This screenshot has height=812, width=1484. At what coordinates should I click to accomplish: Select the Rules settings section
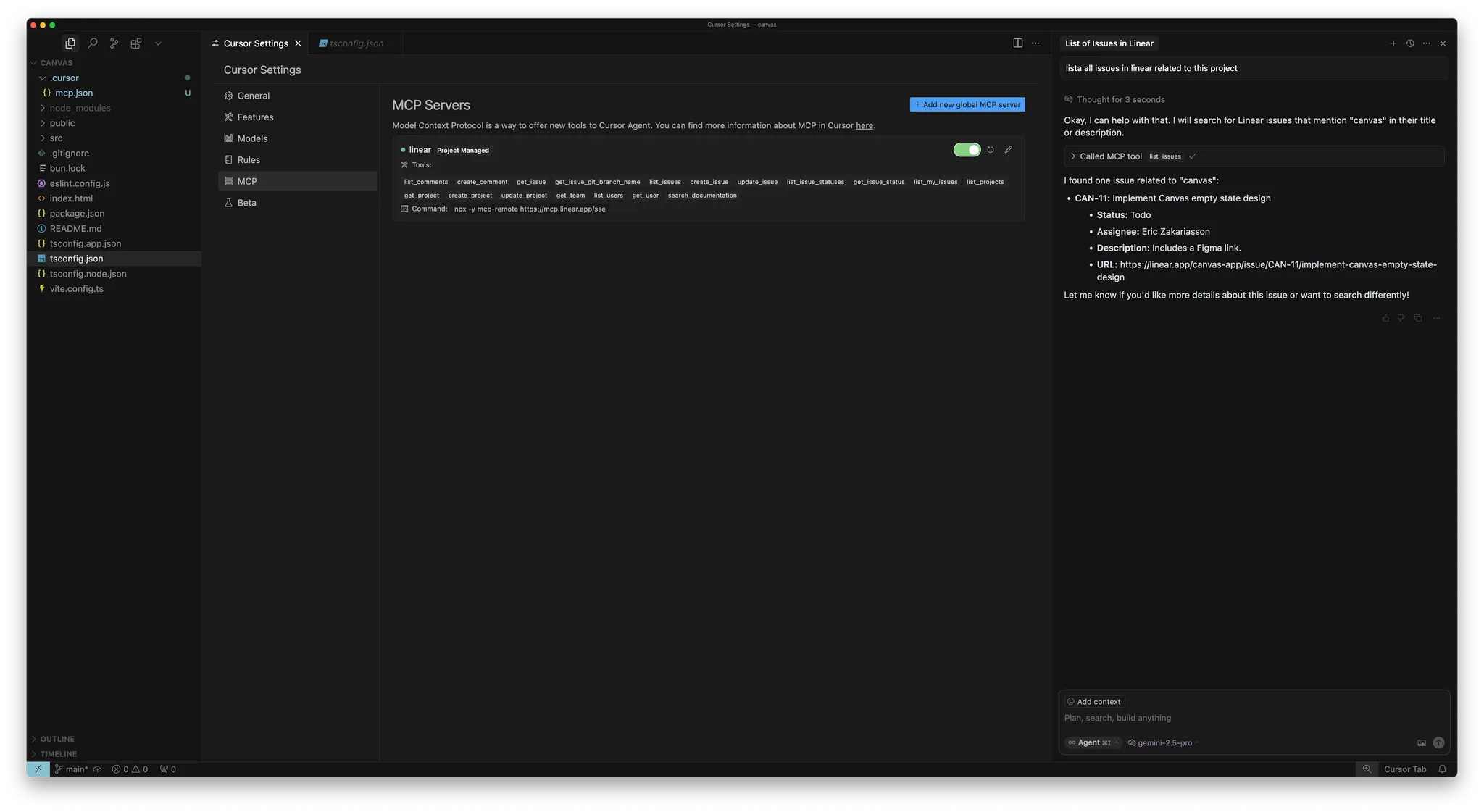pyautogui.click(x=249, y=160)
